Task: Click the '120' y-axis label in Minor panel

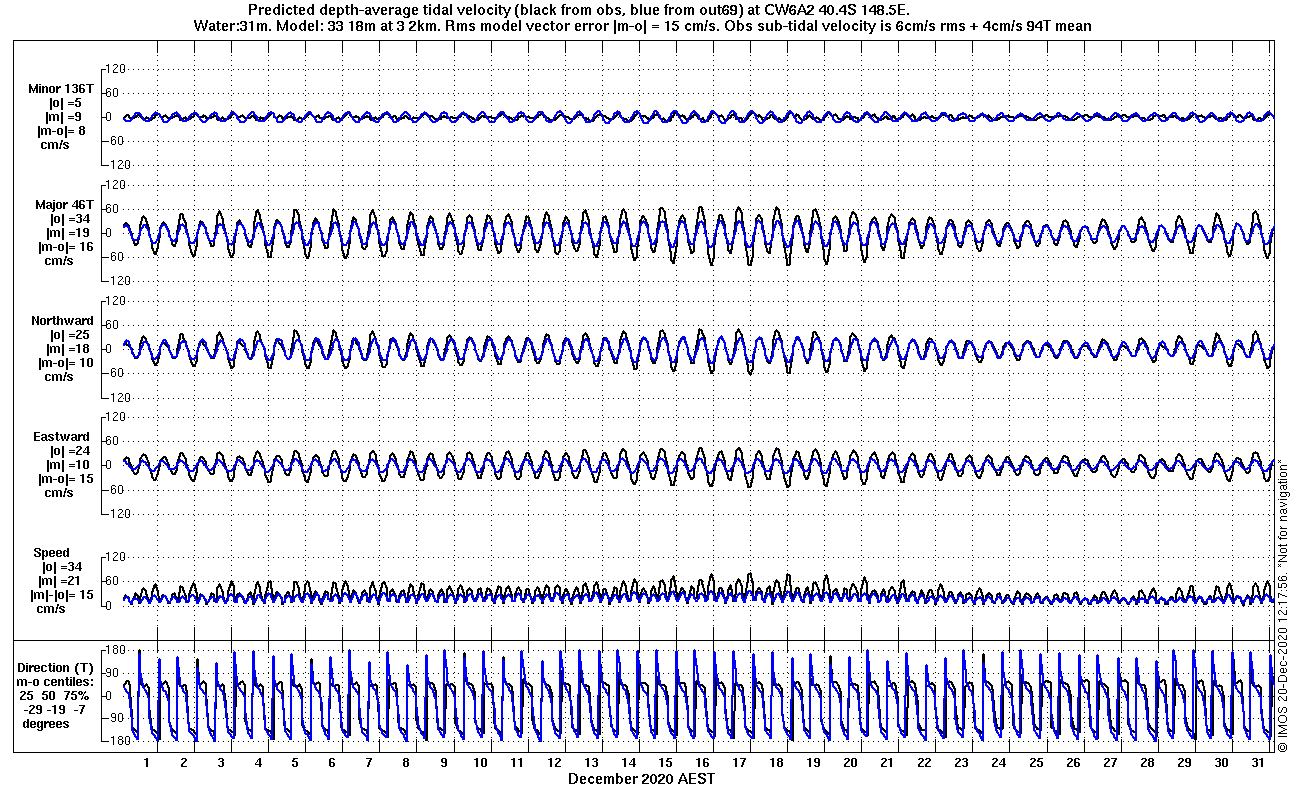Action: 113,69
